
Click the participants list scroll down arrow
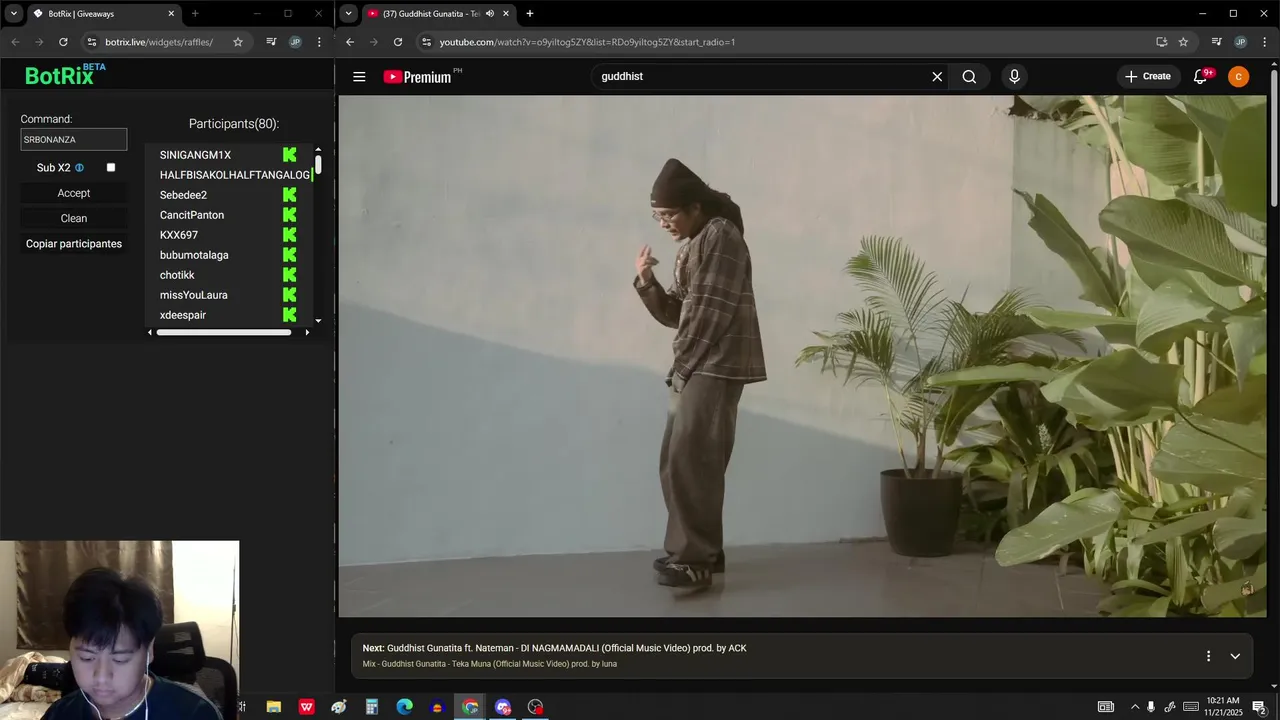318,321
